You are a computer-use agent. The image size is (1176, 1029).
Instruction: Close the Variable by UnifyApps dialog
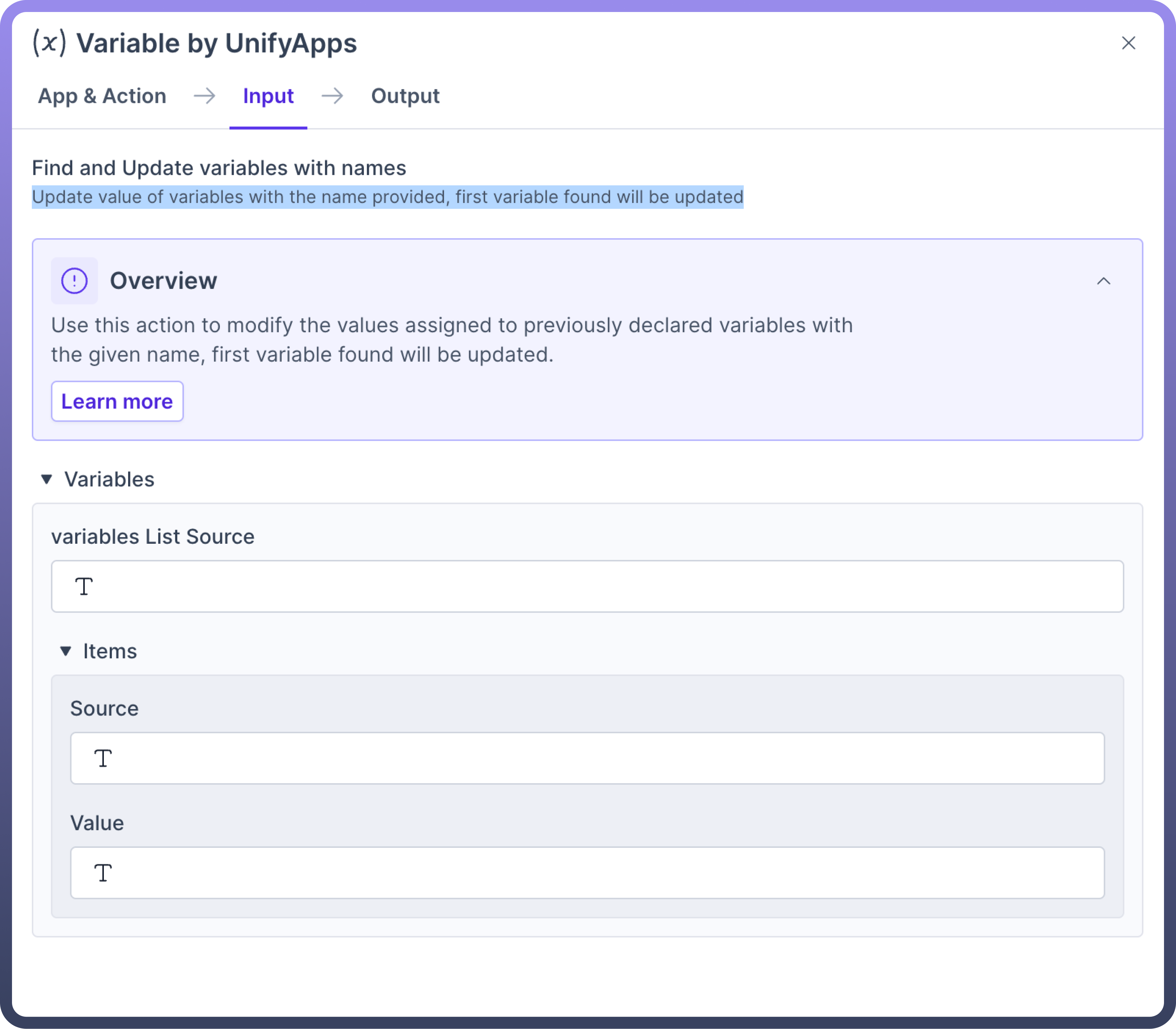[1128, 43]
